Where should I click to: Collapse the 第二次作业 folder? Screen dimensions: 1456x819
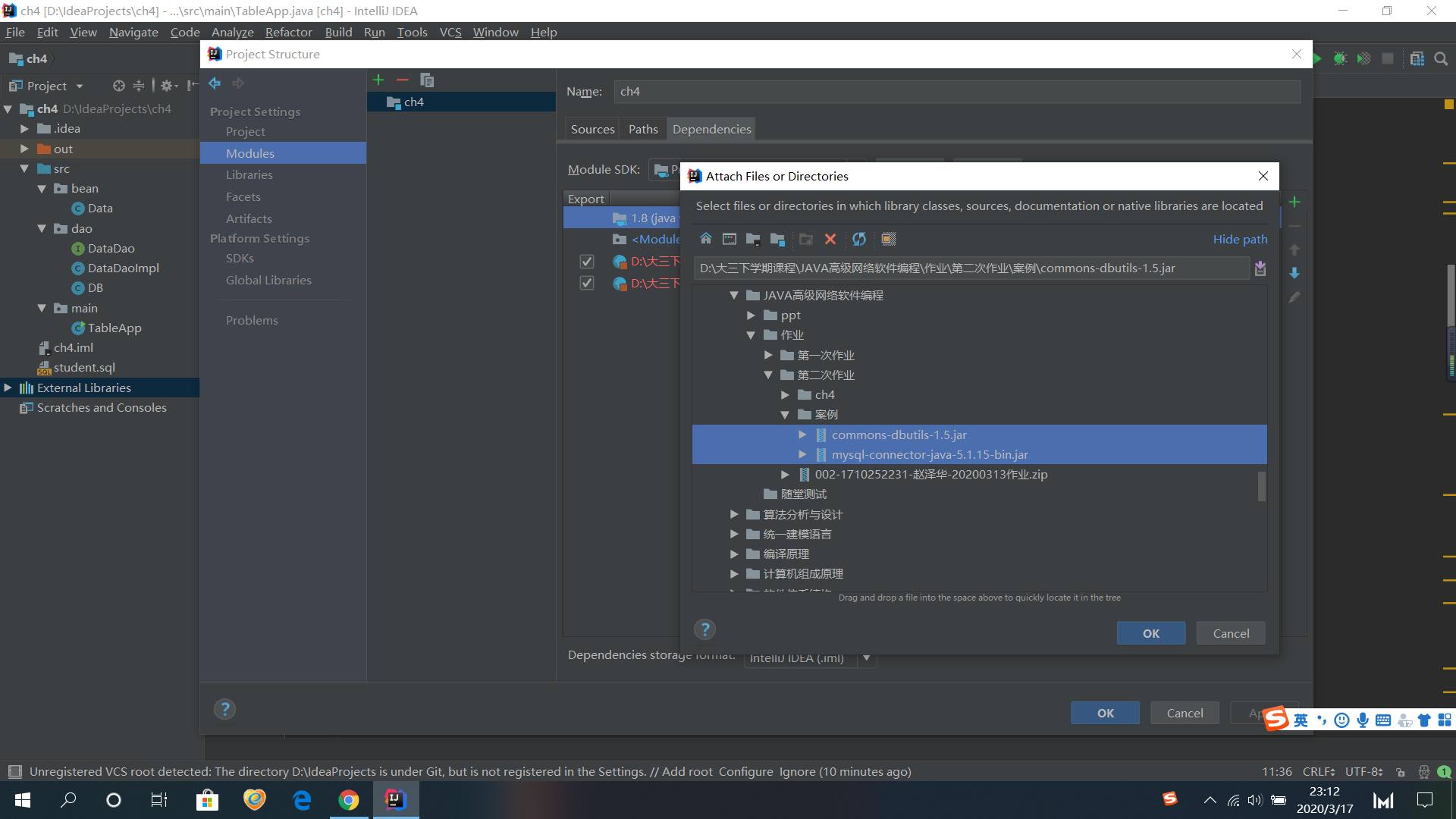(x=767, y=375)
